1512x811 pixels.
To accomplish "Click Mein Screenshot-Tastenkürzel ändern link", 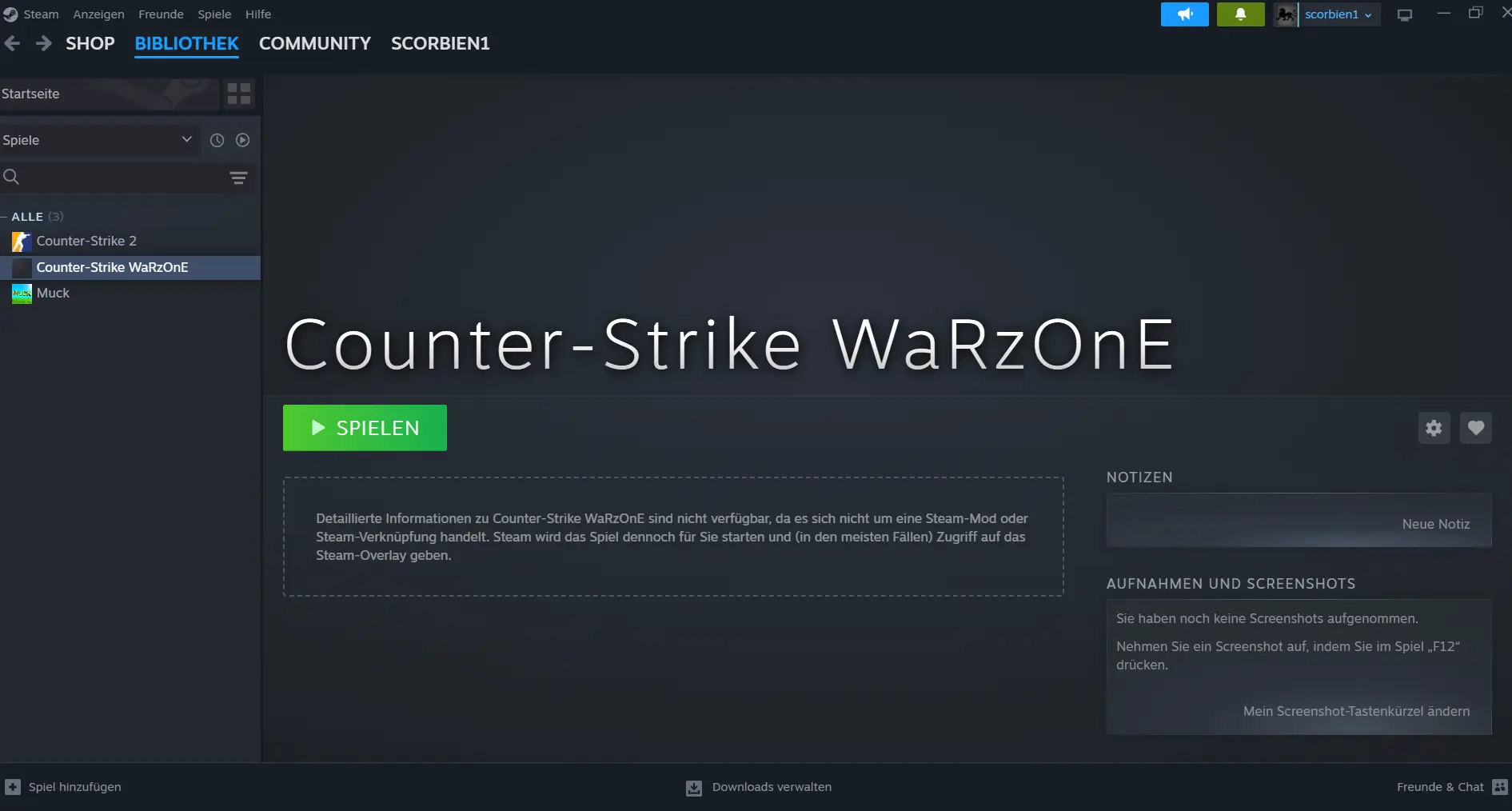I will 1356,711.
